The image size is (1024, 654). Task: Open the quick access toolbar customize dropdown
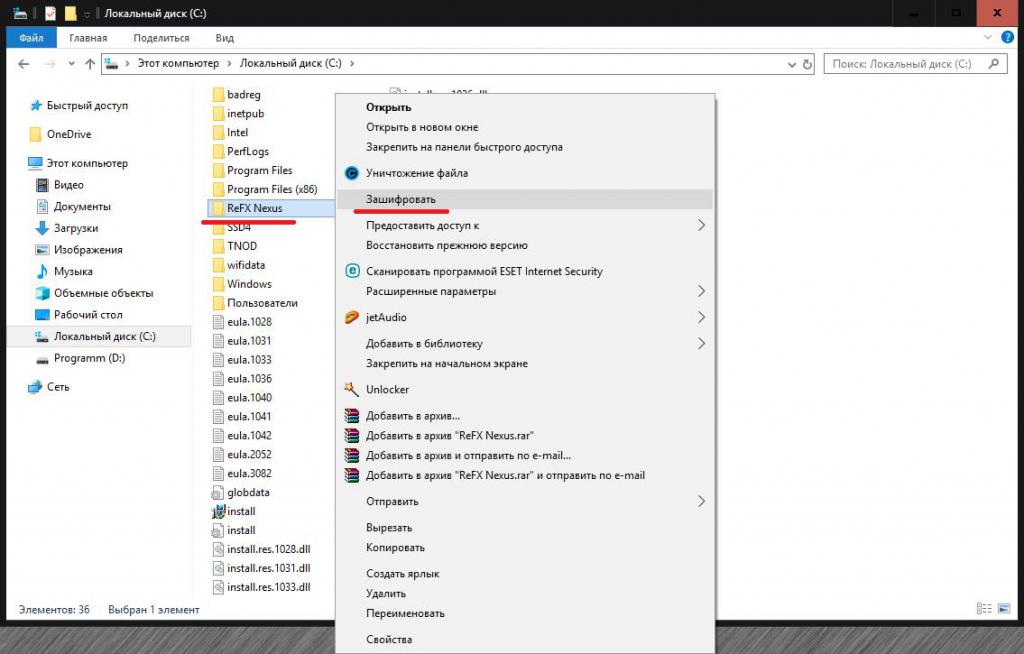pyautogui.click(x=87, y=14)
